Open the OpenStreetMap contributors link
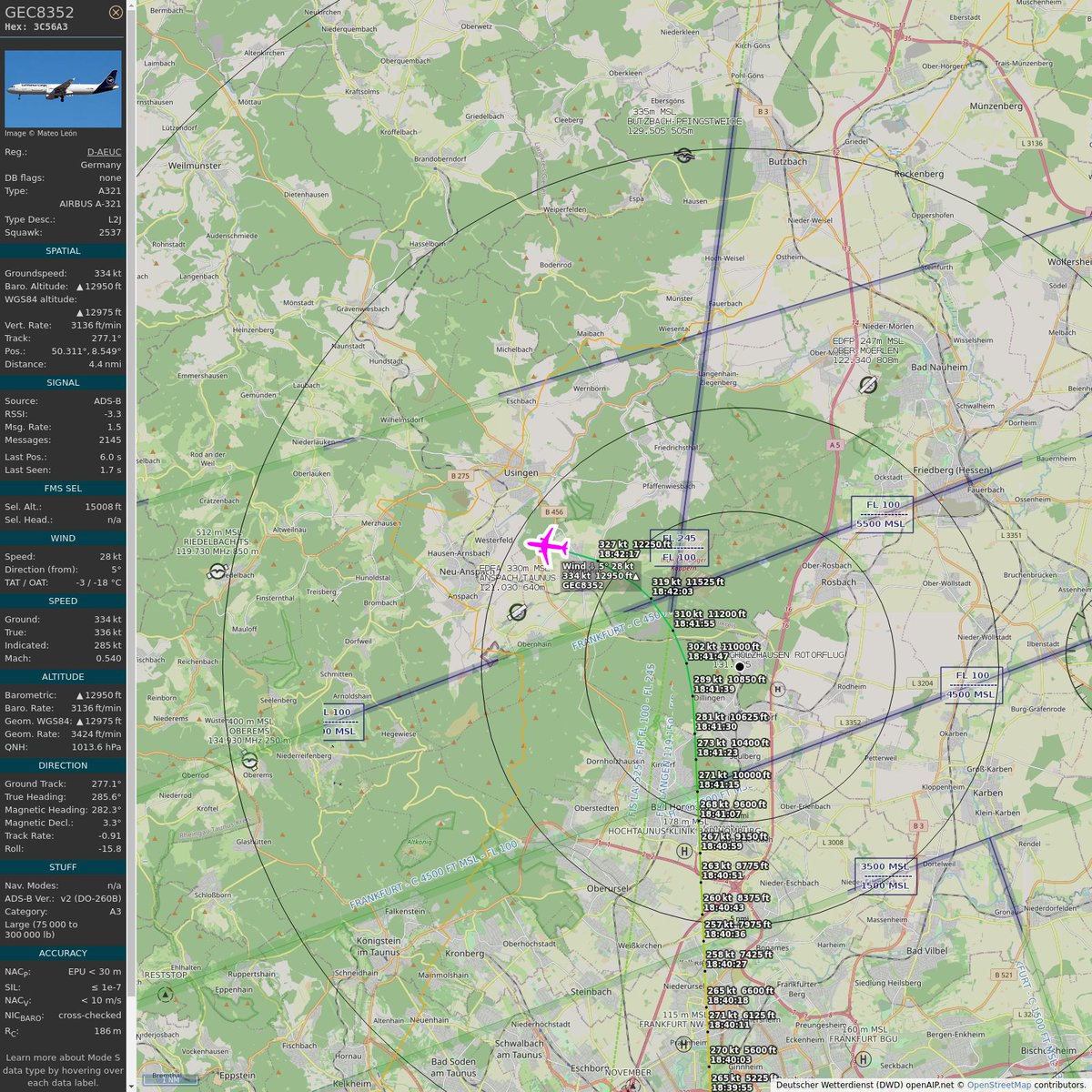The width and height of the screenshot is (1092, 1092). coord(1000,1085)
